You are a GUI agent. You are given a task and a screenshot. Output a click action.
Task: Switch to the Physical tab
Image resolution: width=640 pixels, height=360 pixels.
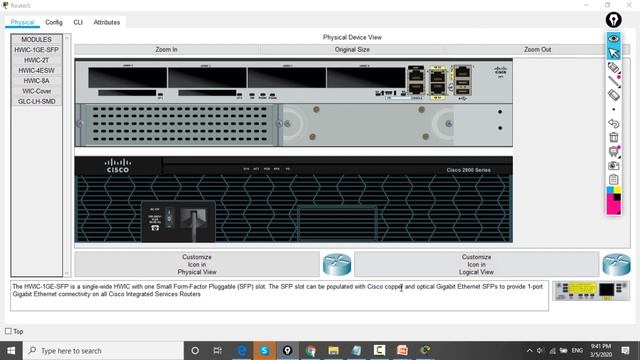point(22,22)
